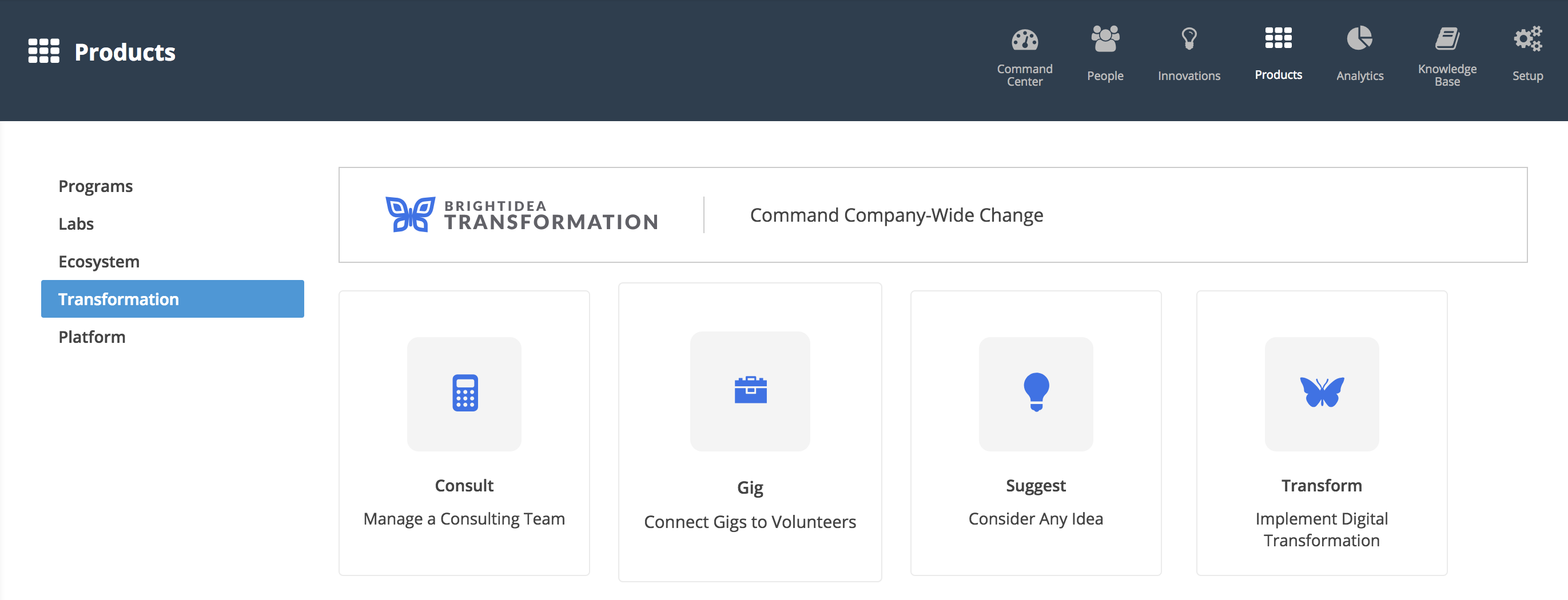Go to Setup nav label
The height and width of the screenshot is (600, 1568).
(1527, 75)
